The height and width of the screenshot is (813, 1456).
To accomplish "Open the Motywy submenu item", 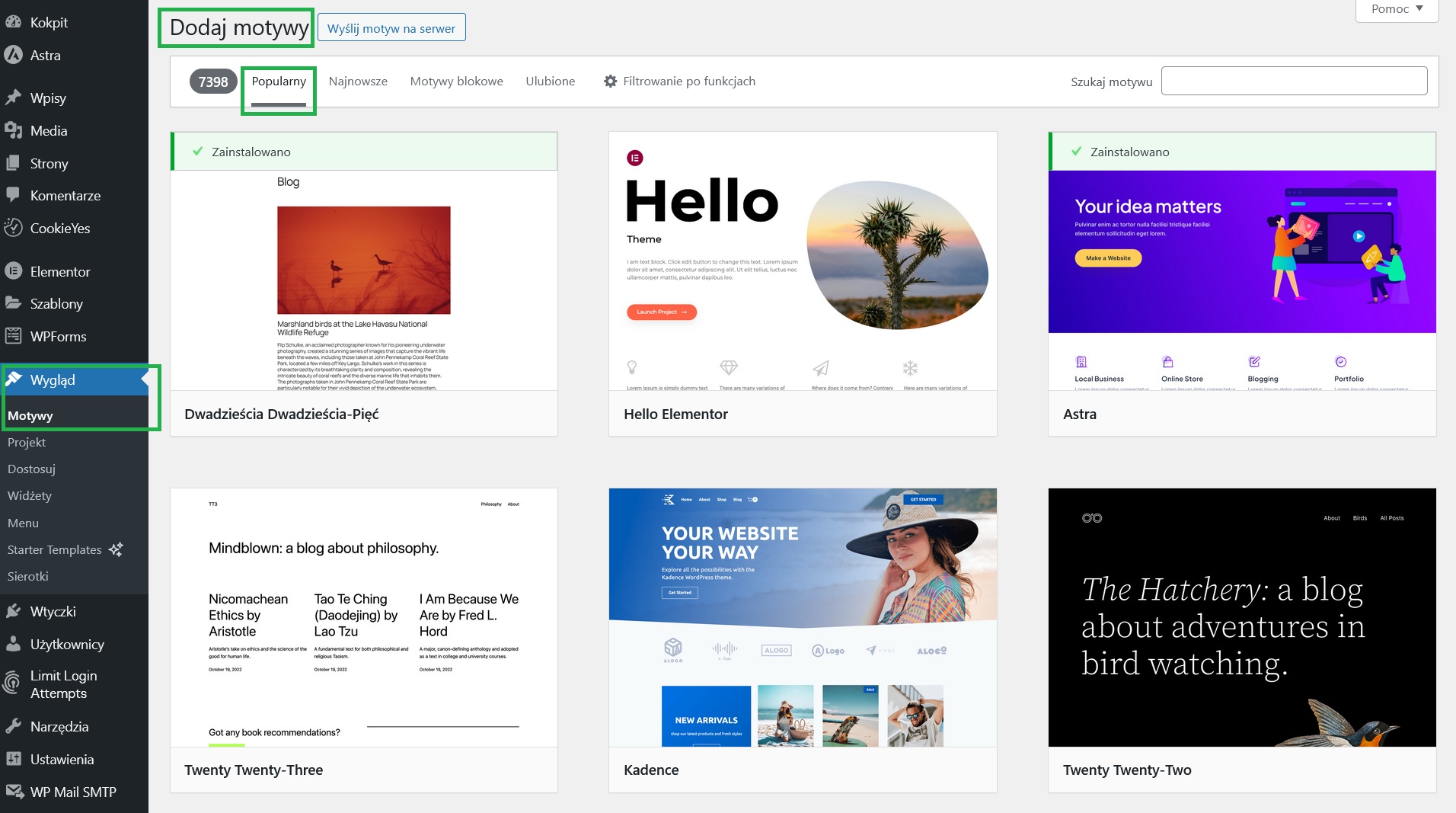I will point(30,416).
